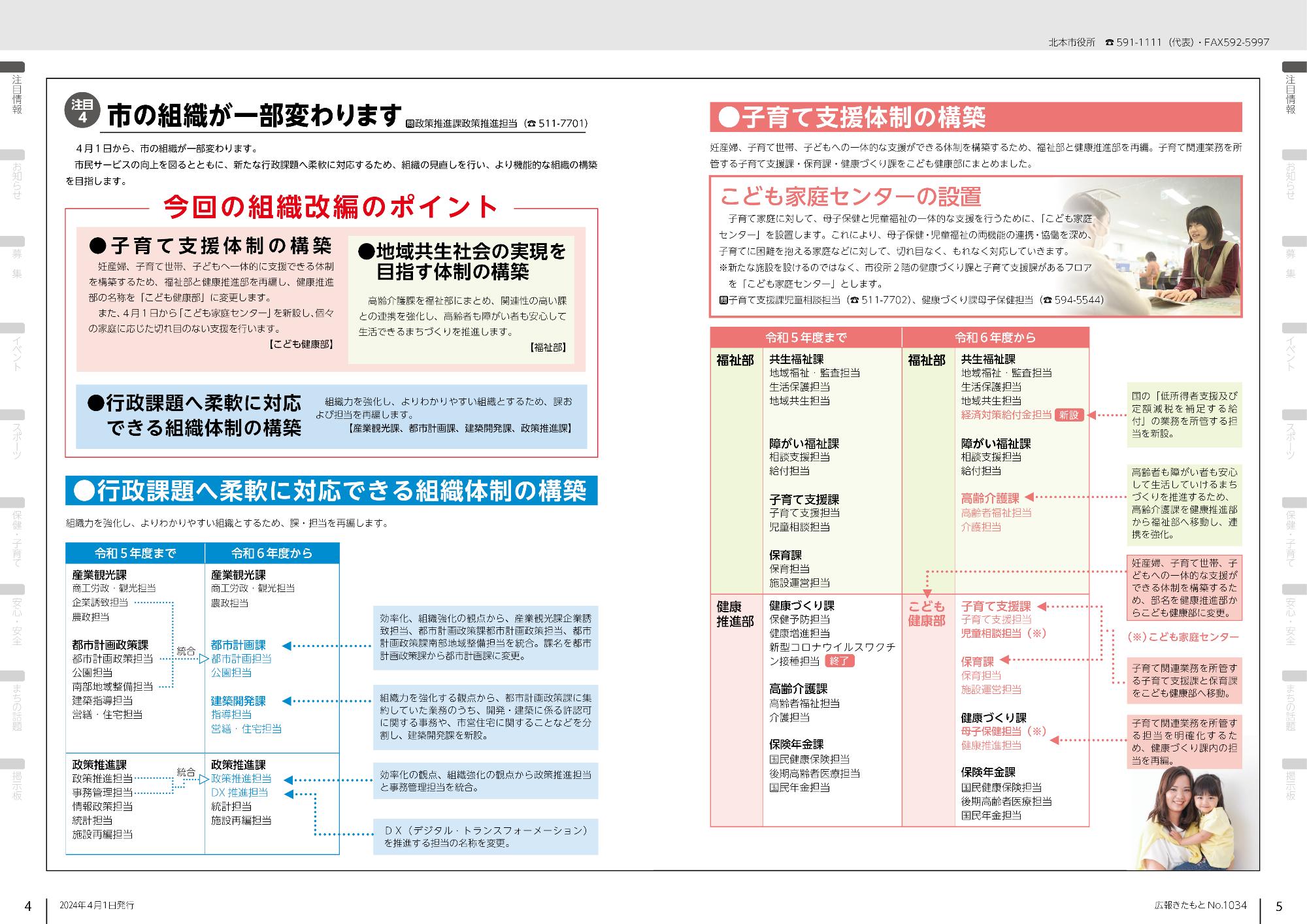
Task: Click the red 高齢介護課 label in 福祉部
Action: [990, 498]
